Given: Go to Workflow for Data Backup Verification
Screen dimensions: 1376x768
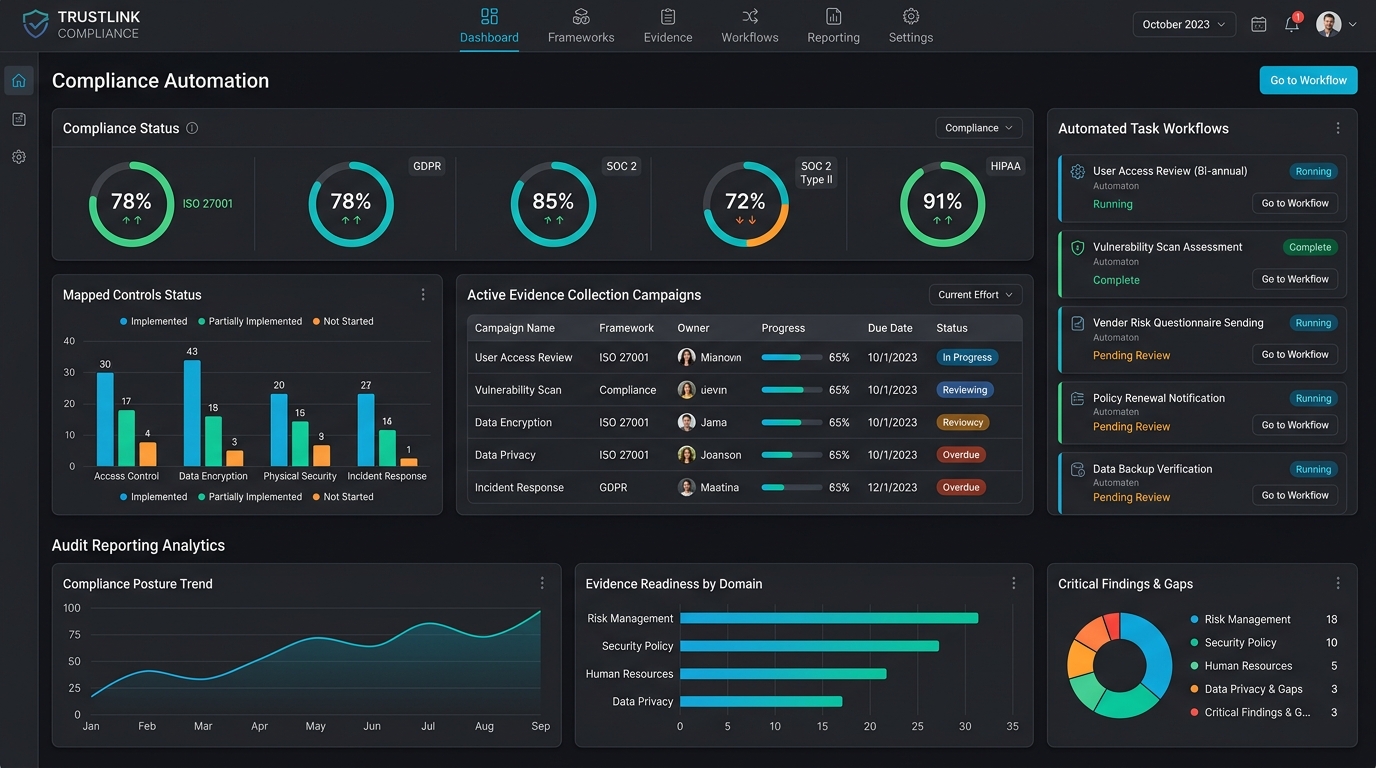Looking at the screenshot, I should click(1295, 495).
